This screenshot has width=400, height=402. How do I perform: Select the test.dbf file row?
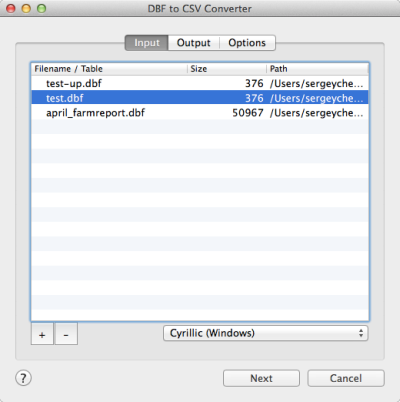200,98
